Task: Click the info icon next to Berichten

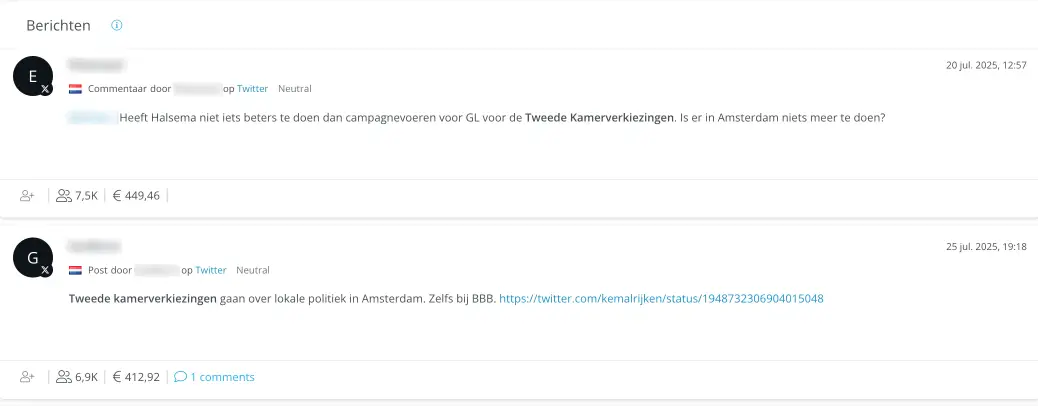Action: coord(117,25)
